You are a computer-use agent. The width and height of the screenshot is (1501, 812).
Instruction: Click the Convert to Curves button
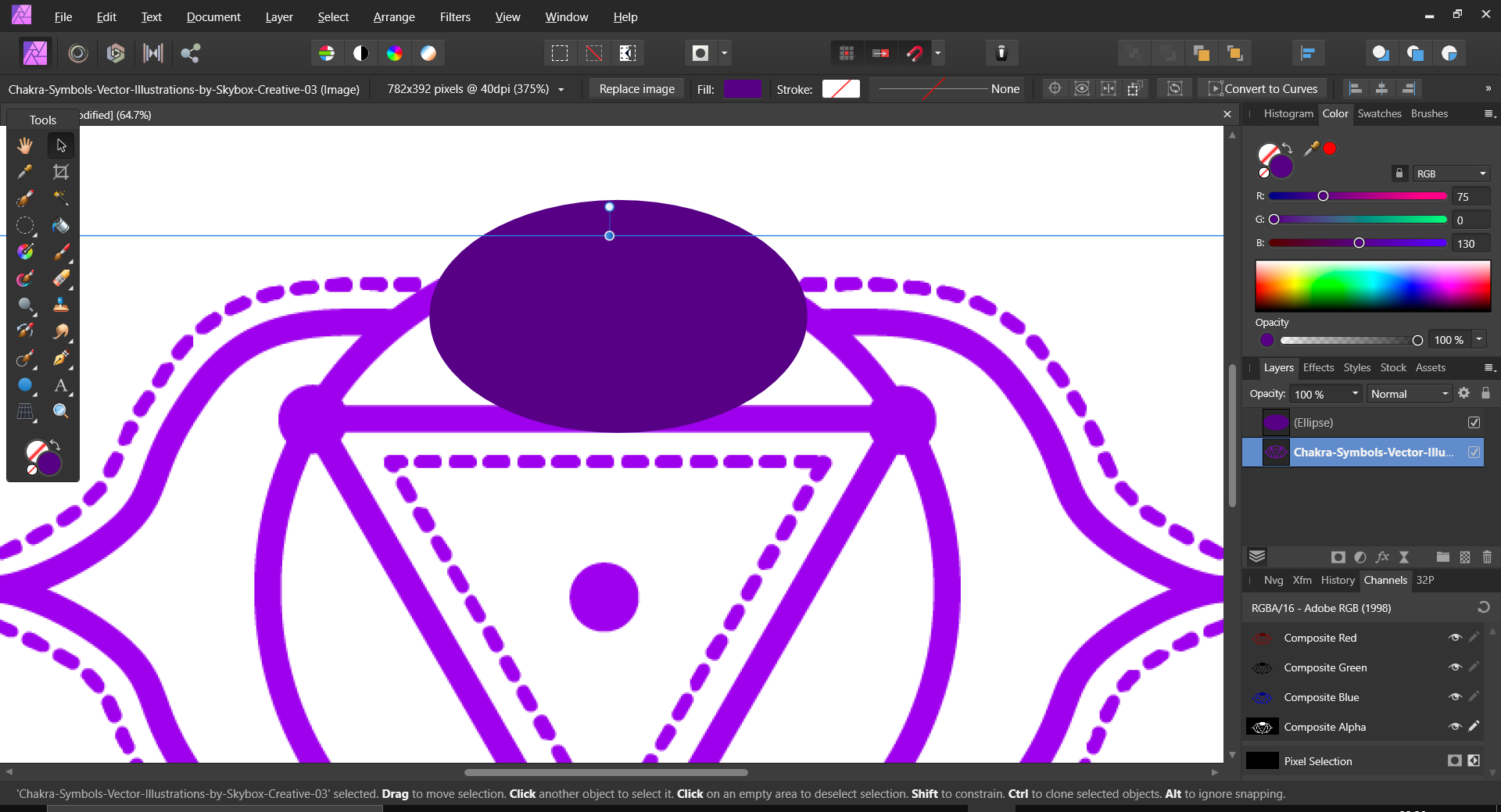tap(1263, 89)
